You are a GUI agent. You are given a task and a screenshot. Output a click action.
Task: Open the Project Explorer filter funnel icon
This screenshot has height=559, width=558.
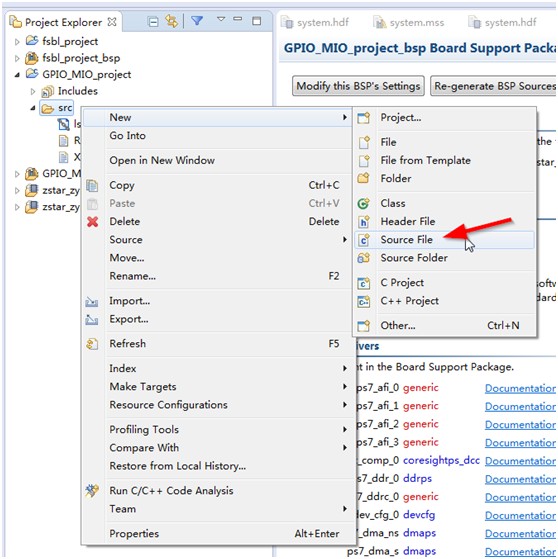(197, 21)
